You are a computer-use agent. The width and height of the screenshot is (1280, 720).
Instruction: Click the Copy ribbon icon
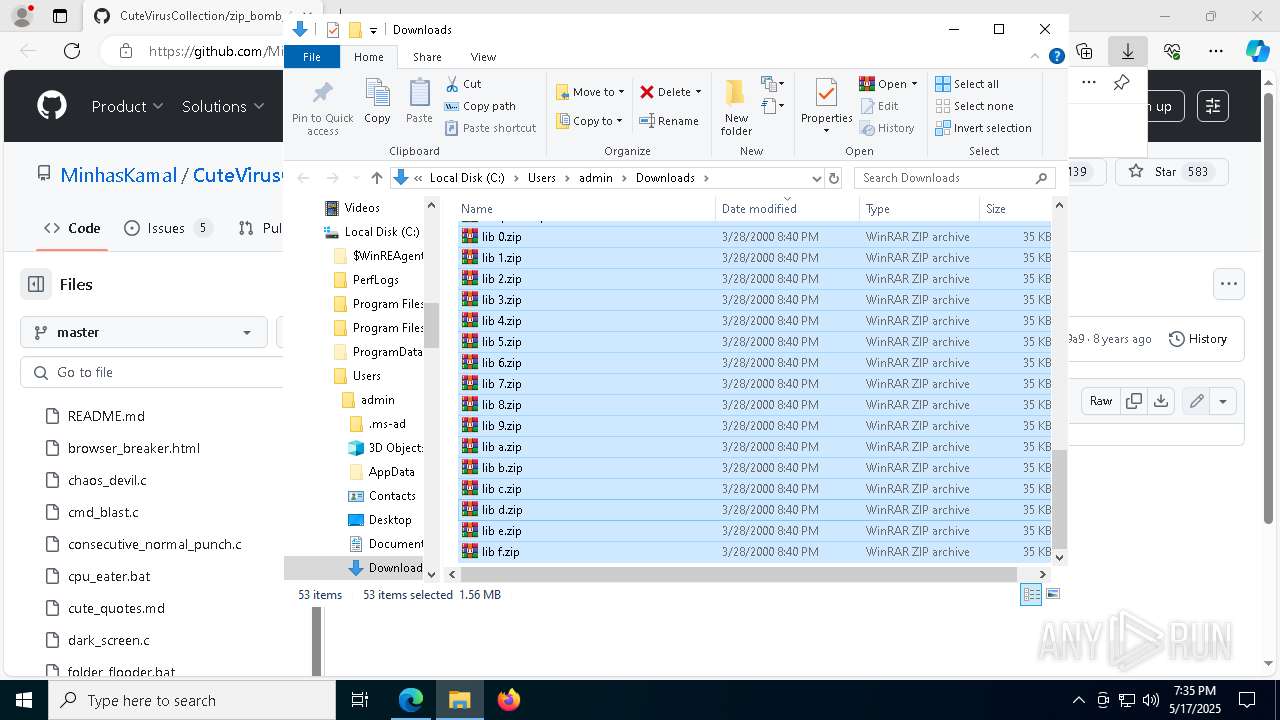click(377, 102)
